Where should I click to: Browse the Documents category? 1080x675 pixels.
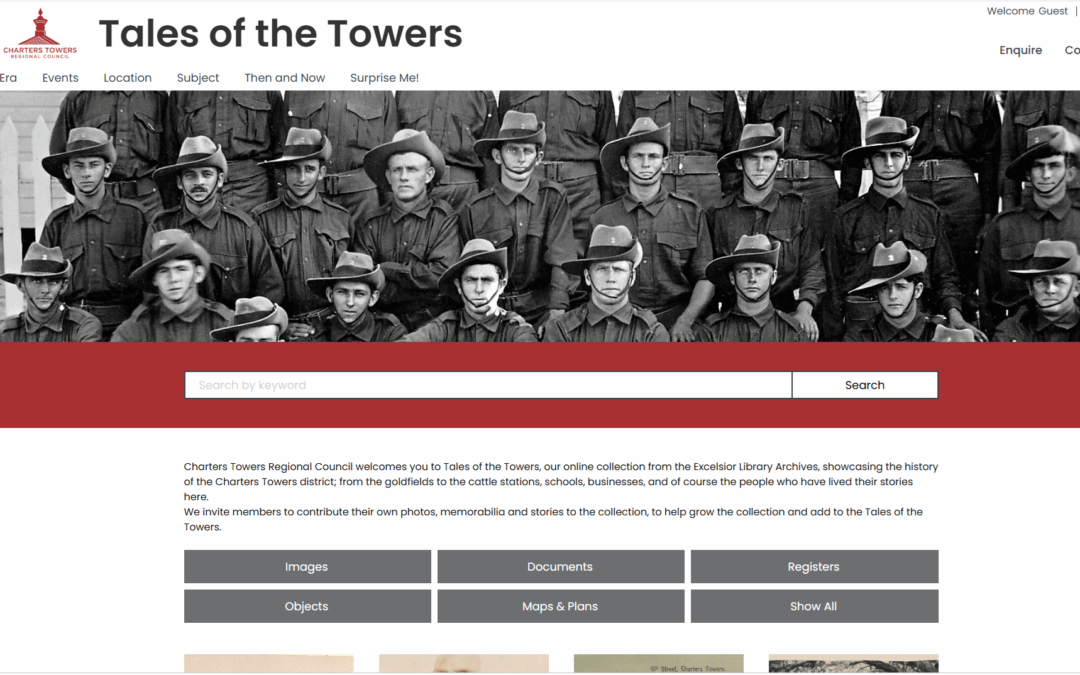561,566
